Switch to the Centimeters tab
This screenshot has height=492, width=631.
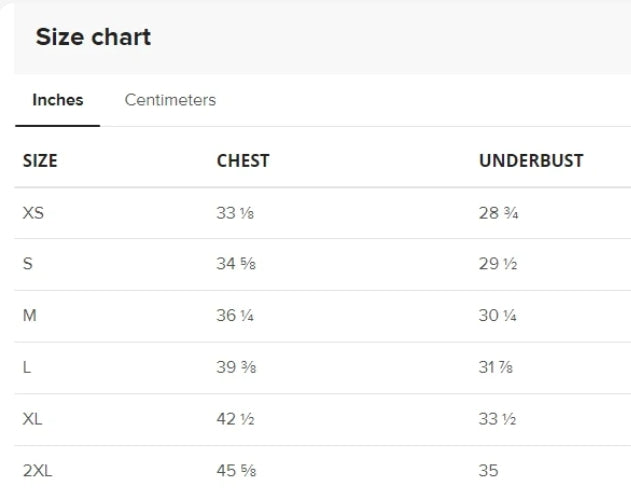point(170,100)
